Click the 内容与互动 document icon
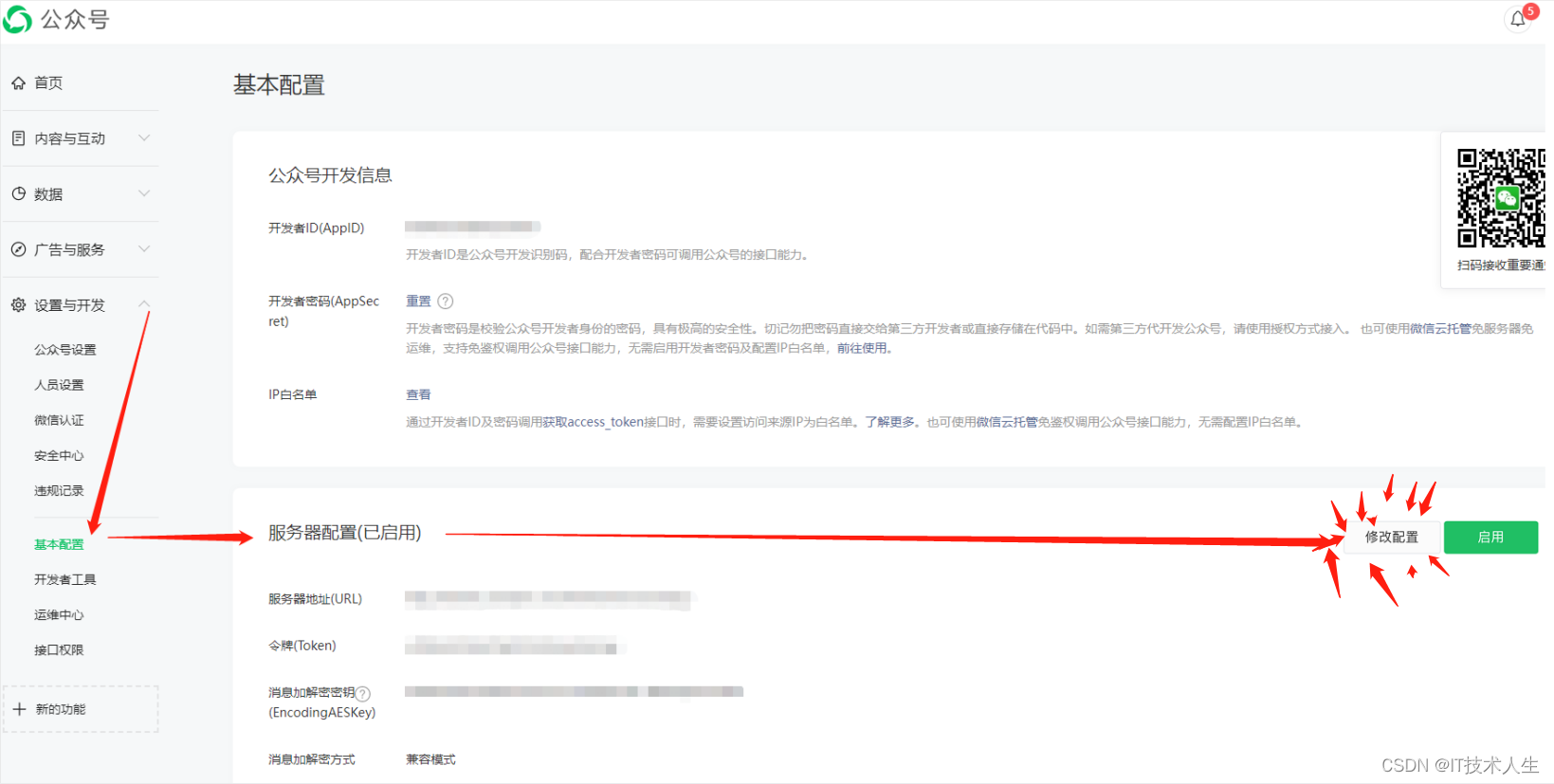This screenshot has width=1554, height=784. (18, 138)
